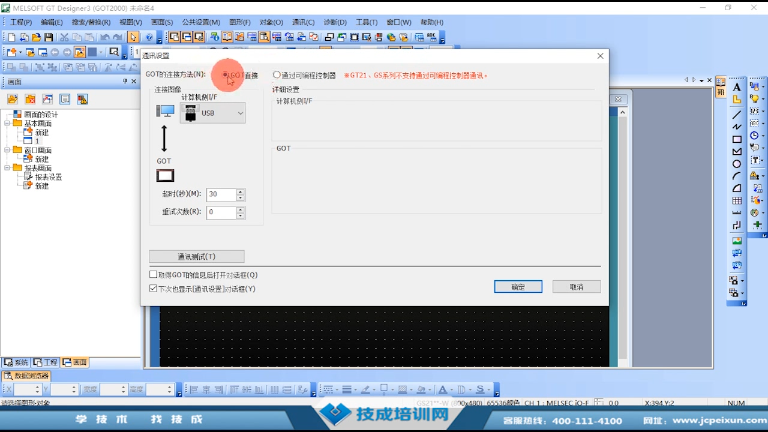Open the 工程(P) menu
The height and width of the screenshot is (432, 768).
click(21, 22)
